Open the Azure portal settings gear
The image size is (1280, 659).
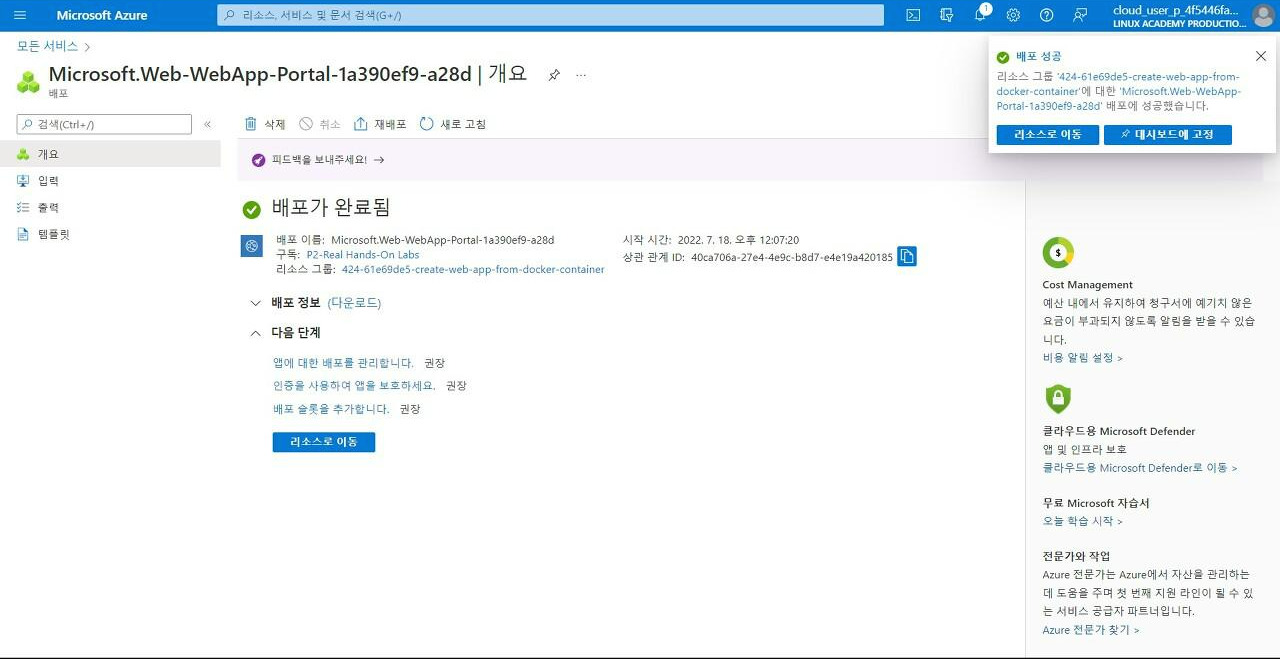pyautogui.click(x=1013, y=15)
